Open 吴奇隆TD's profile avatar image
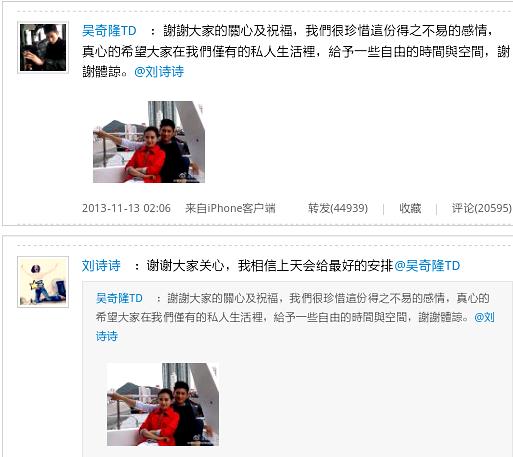This screenshot has width=513, height=457. click(43, 47)
